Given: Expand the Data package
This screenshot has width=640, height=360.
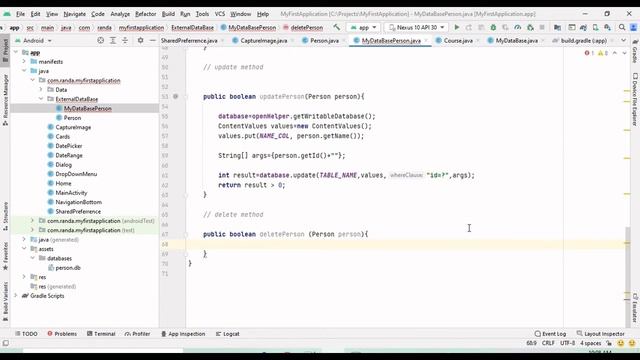Looking at the screenshot, I should [x=41, y=89].
